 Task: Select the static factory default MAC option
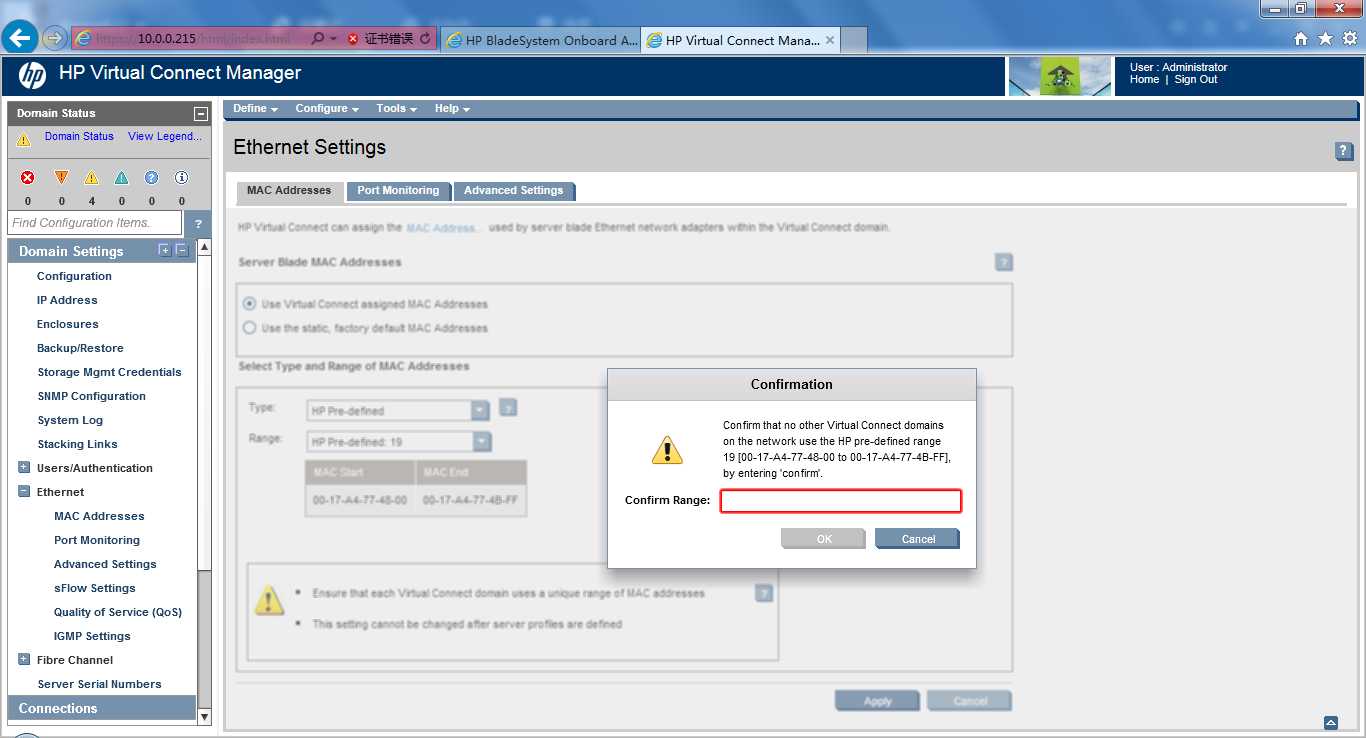250,328
